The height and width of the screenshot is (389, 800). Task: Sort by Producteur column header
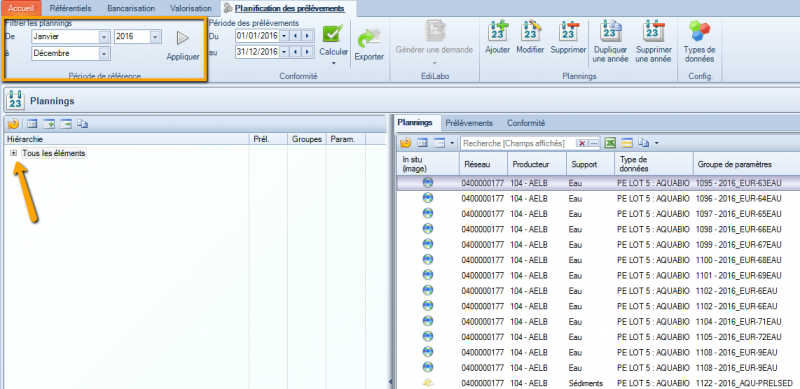(x=536, y=164)
